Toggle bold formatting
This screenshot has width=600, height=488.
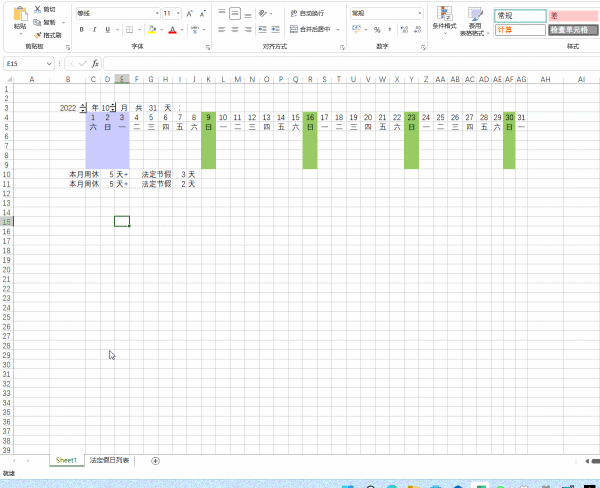click(x=82, y=30)
